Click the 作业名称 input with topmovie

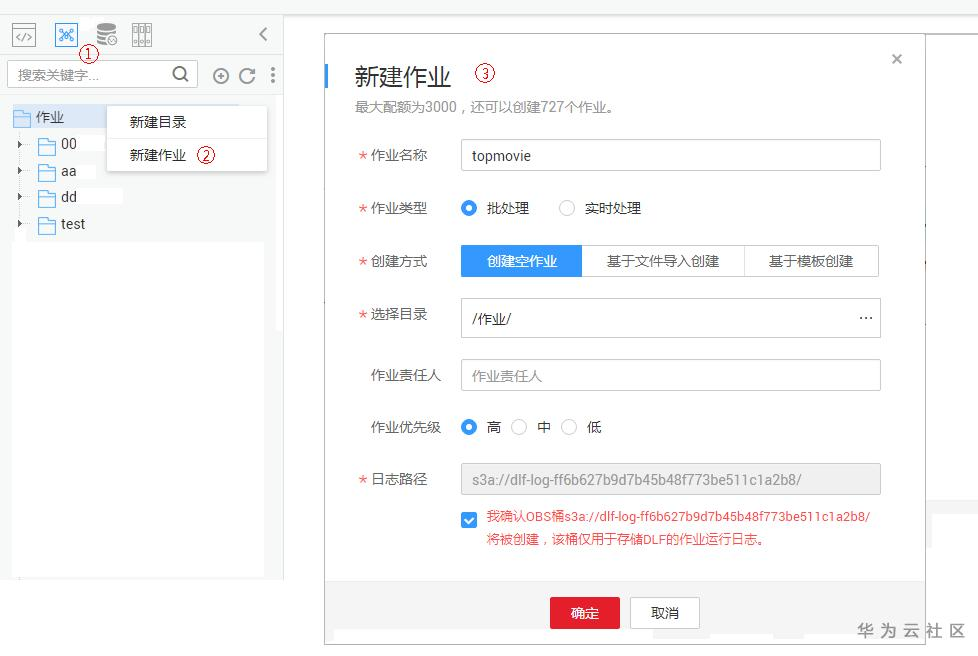(671, 155)
